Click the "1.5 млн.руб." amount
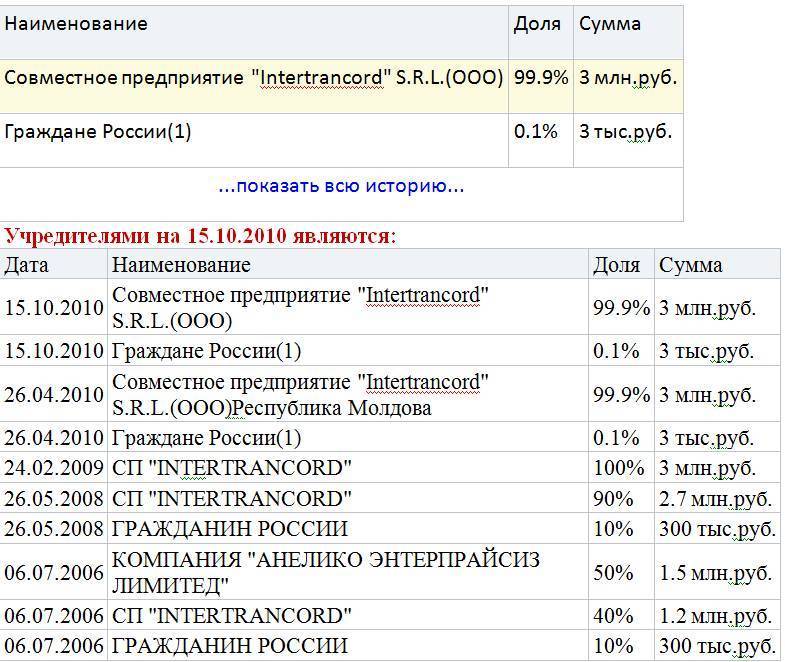 point(715,573)
